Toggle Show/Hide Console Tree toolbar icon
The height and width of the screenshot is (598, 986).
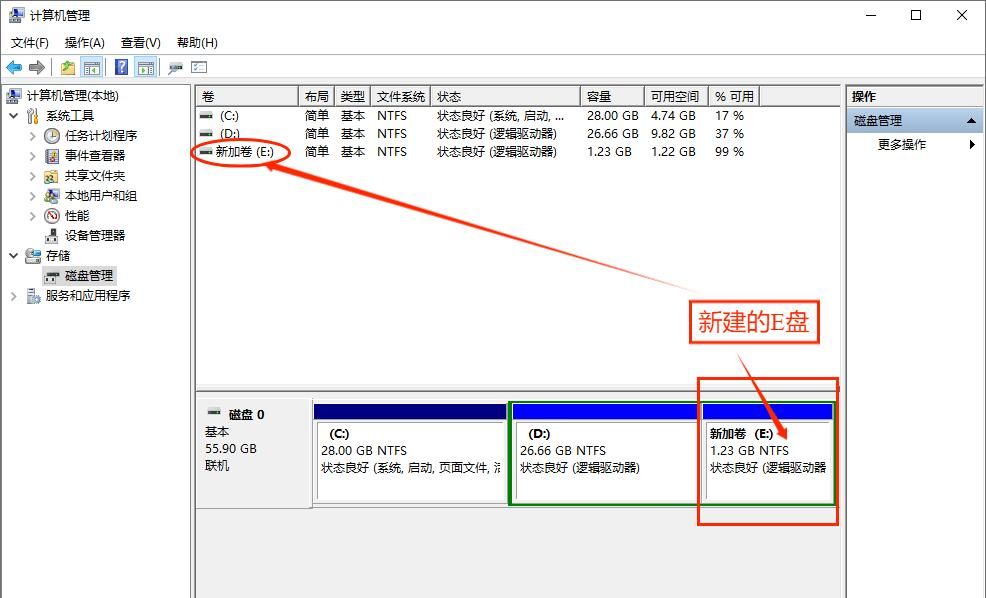tap(92, 67)
